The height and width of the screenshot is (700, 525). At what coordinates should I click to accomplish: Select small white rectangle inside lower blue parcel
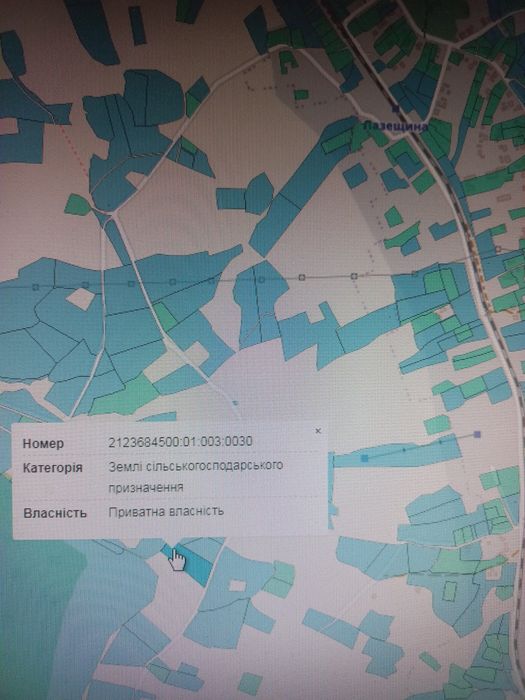pos(237,585)
